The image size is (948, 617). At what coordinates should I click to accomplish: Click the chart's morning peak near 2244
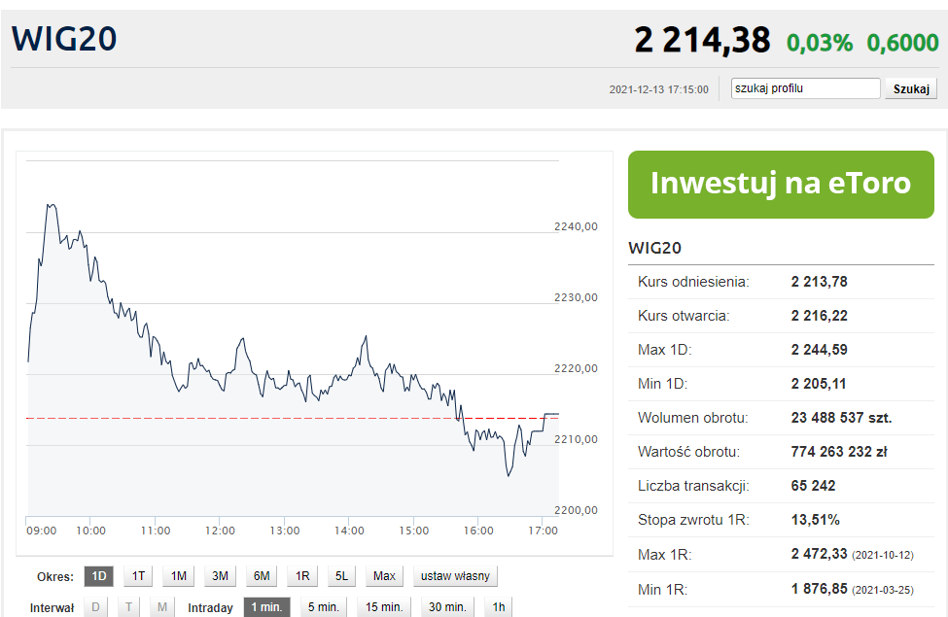click(51, 205)
